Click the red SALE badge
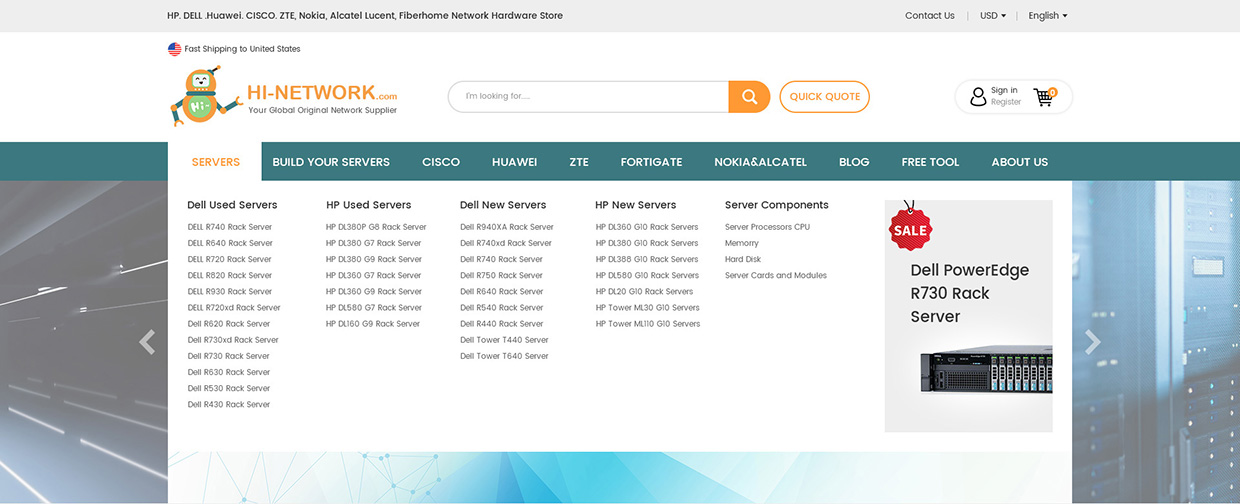Image resolution: width=1240 pixels, height=504 pixels. 909,229
